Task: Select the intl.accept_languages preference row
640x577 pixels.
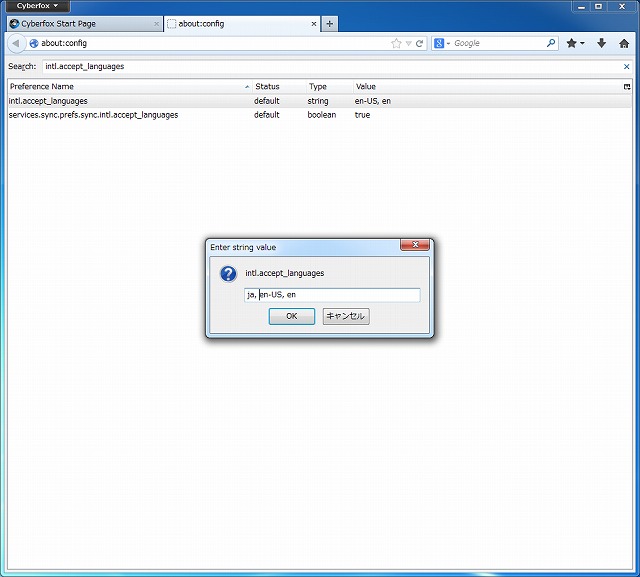Action: click(320, 101)
